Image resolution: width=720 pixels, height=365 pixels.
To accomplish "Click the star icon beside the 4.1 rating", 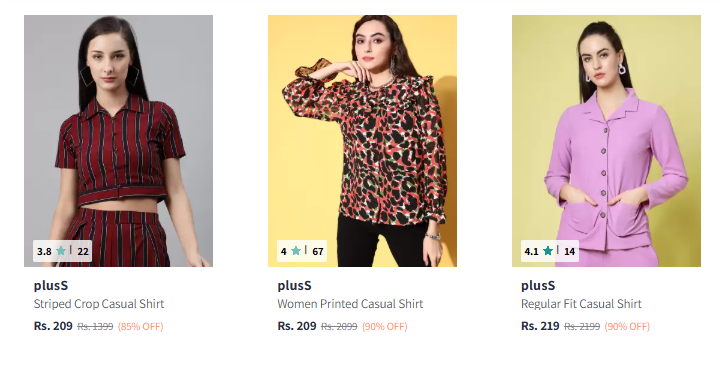I will point(547,251).
